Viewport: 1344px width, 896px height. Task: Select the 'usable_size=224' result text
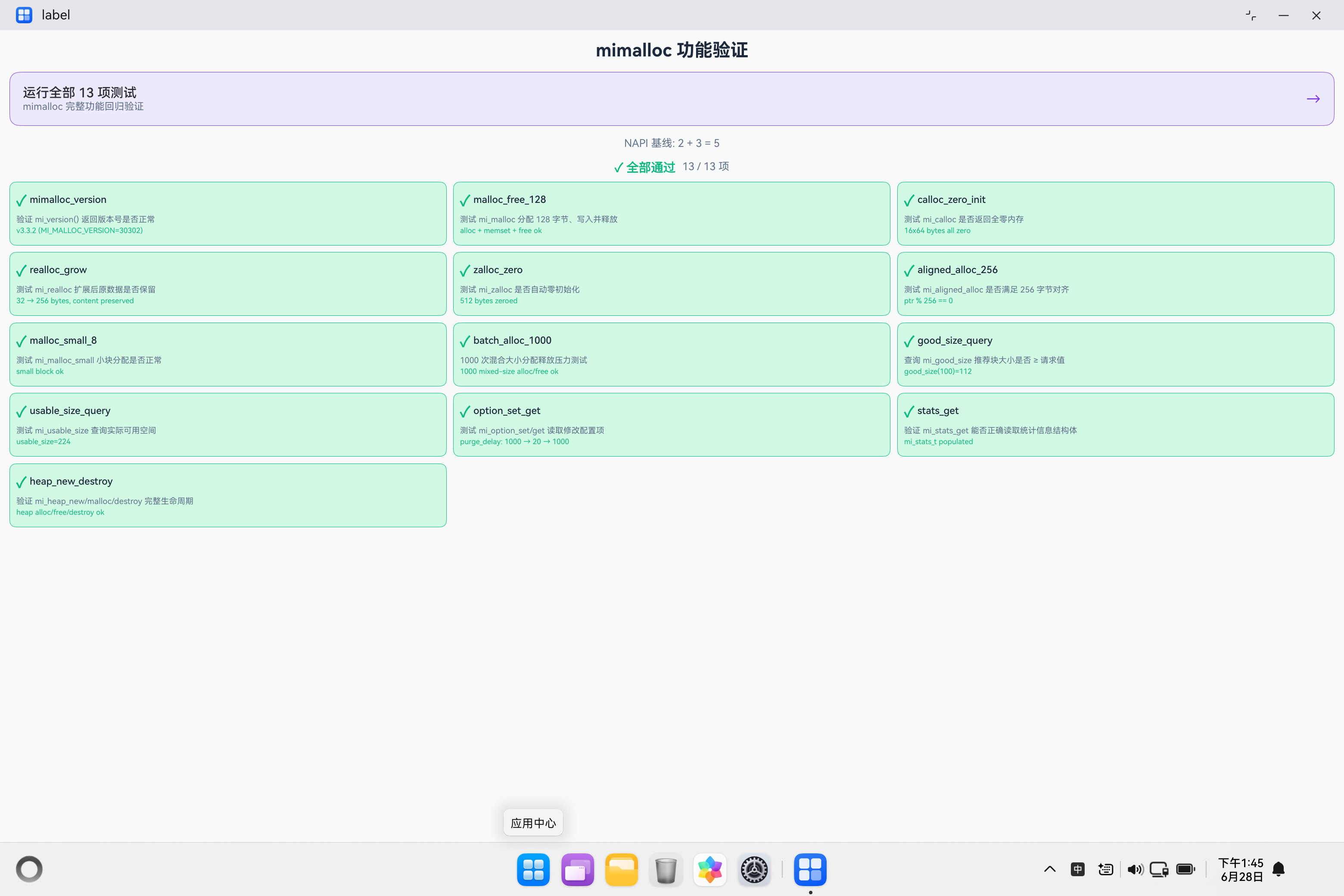coord(44,442)
